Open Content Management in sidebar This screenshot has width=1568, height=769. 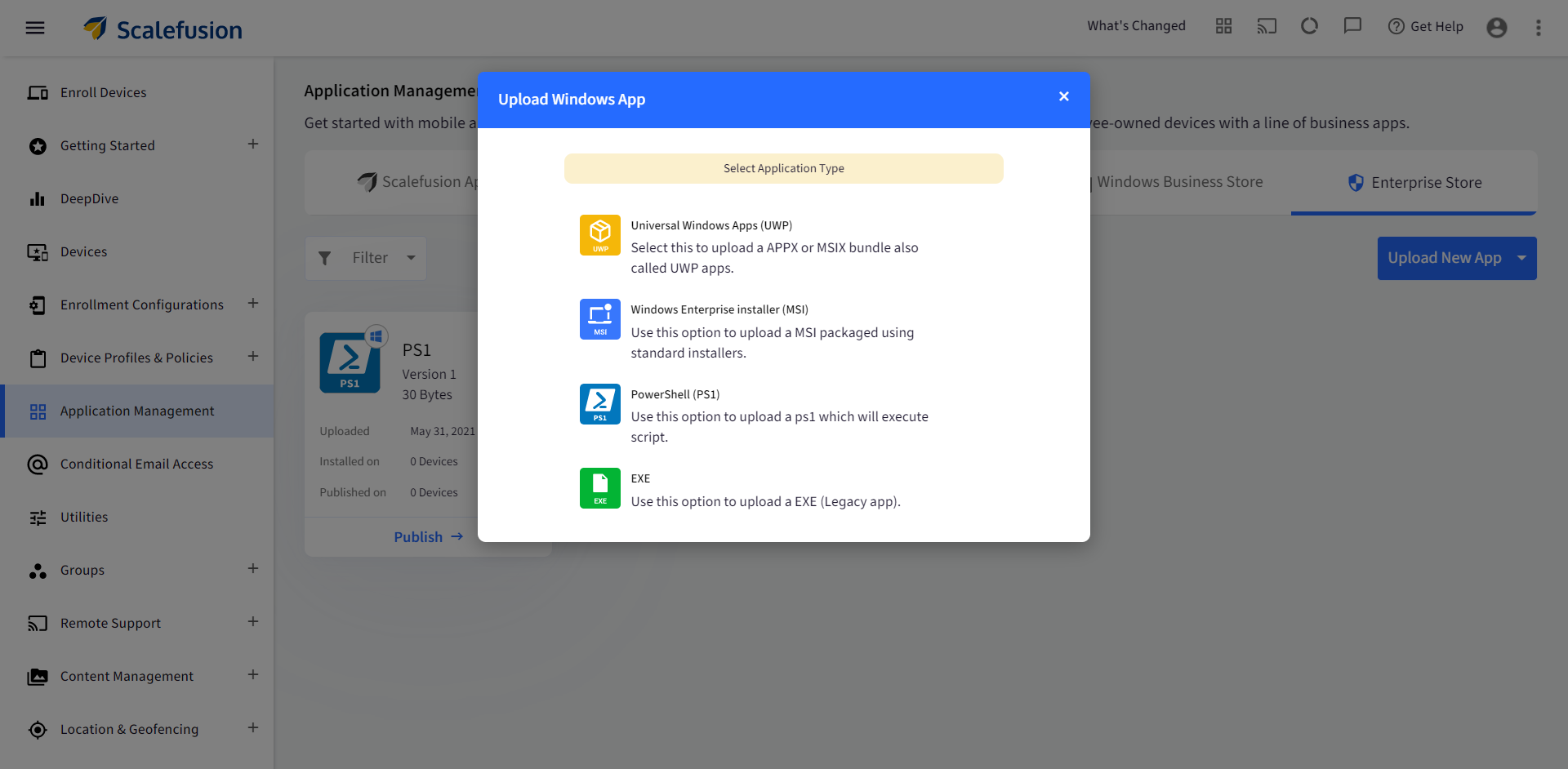136,676
